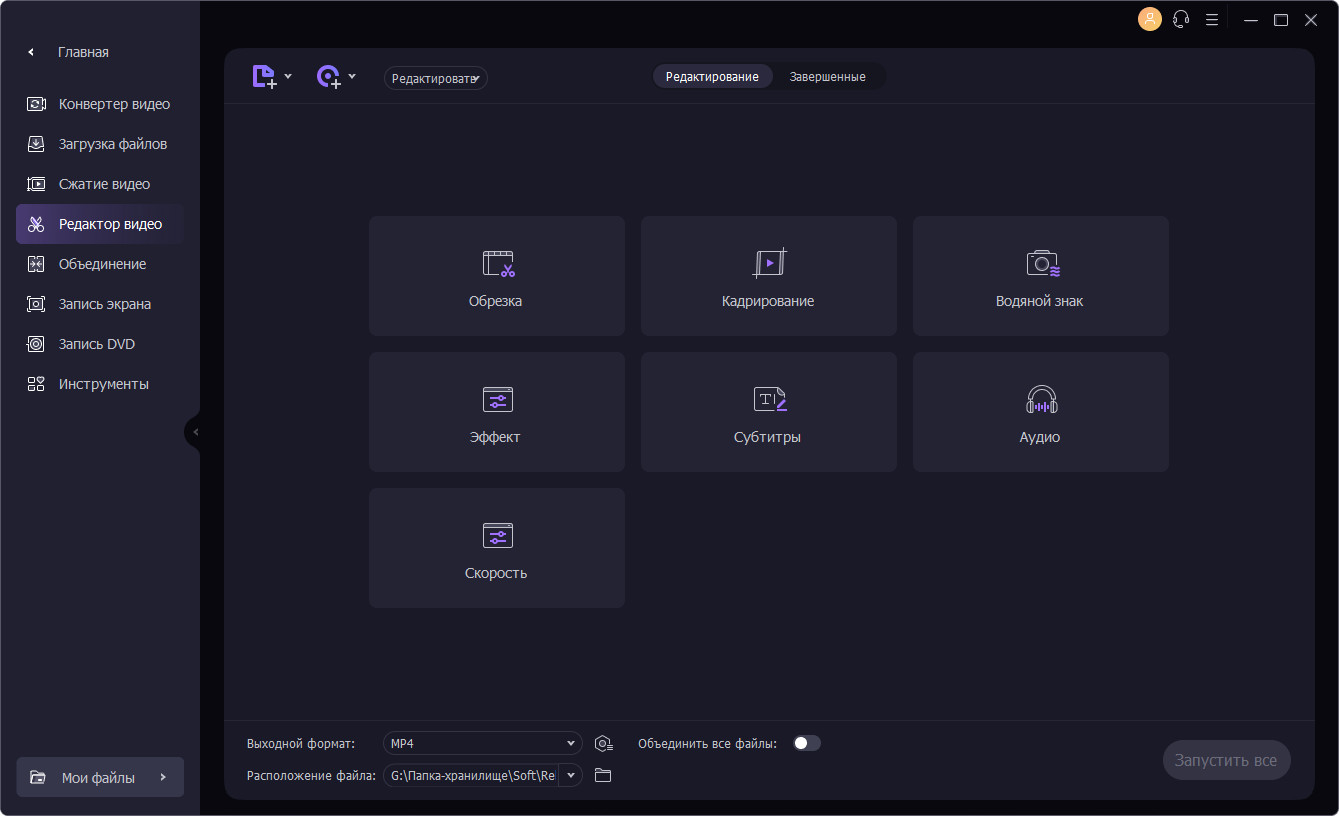
Task: Click the Обрезка trim icon on its card
Action: [498, 264]
